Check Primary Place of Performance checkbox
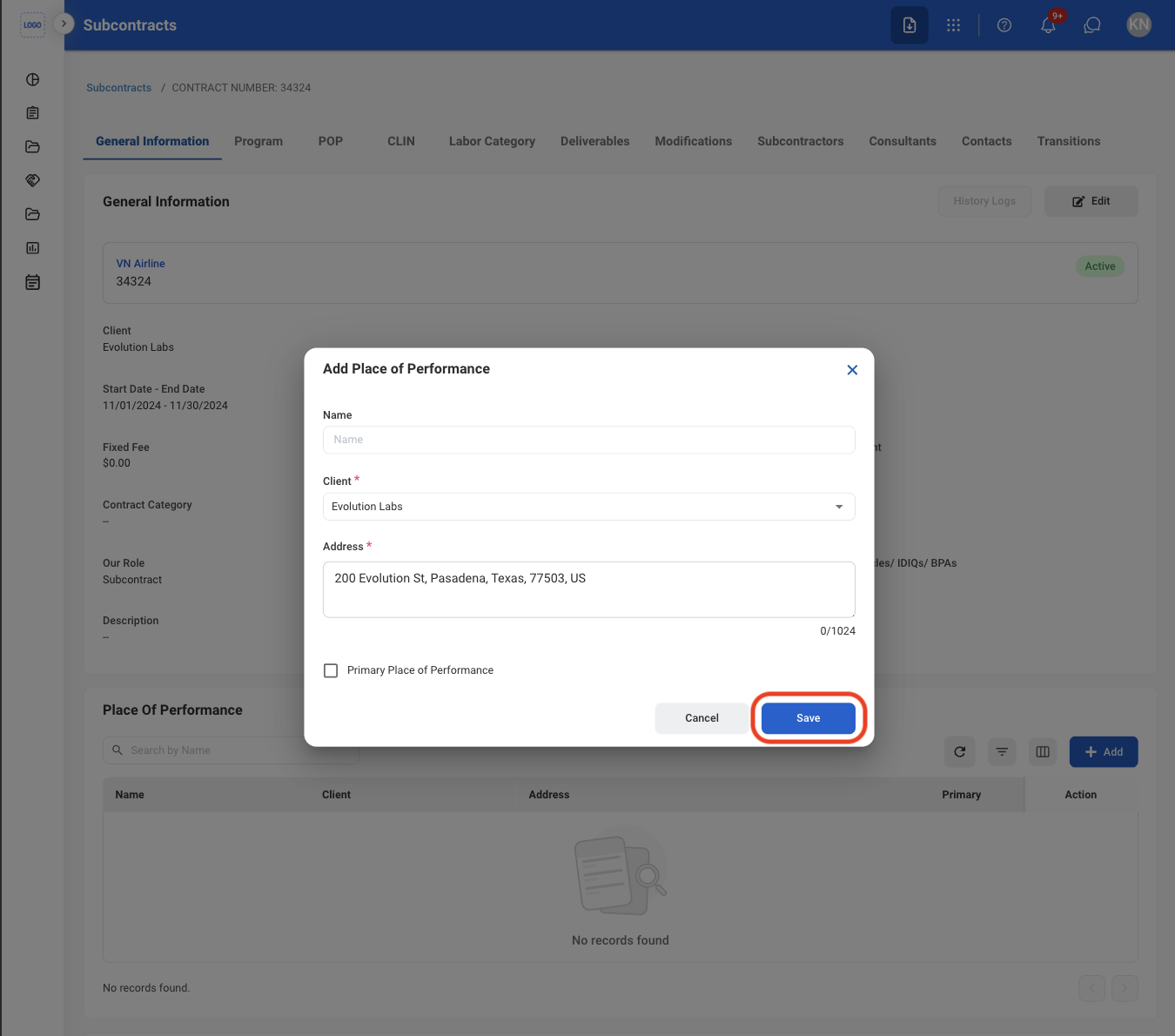Viewport: 1175px width, 1036px height. [x=331, y=670]
